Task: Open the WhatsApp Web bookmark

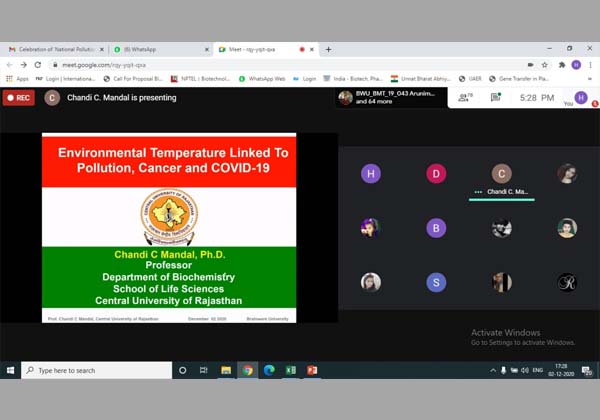Action: point(262,78)
